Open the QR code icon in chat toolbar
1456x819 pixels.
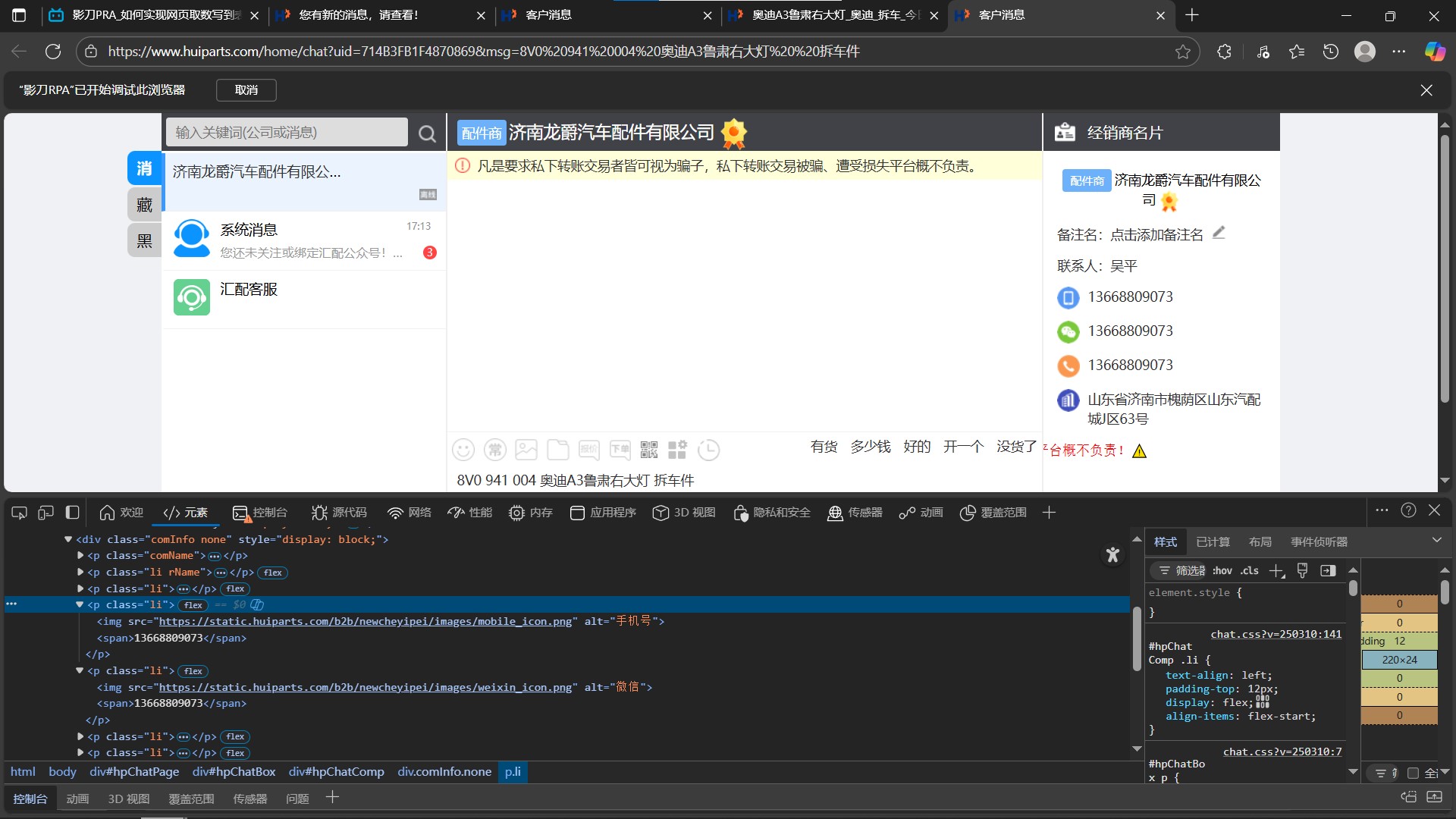pyautogui.click(x=649, y=450)
